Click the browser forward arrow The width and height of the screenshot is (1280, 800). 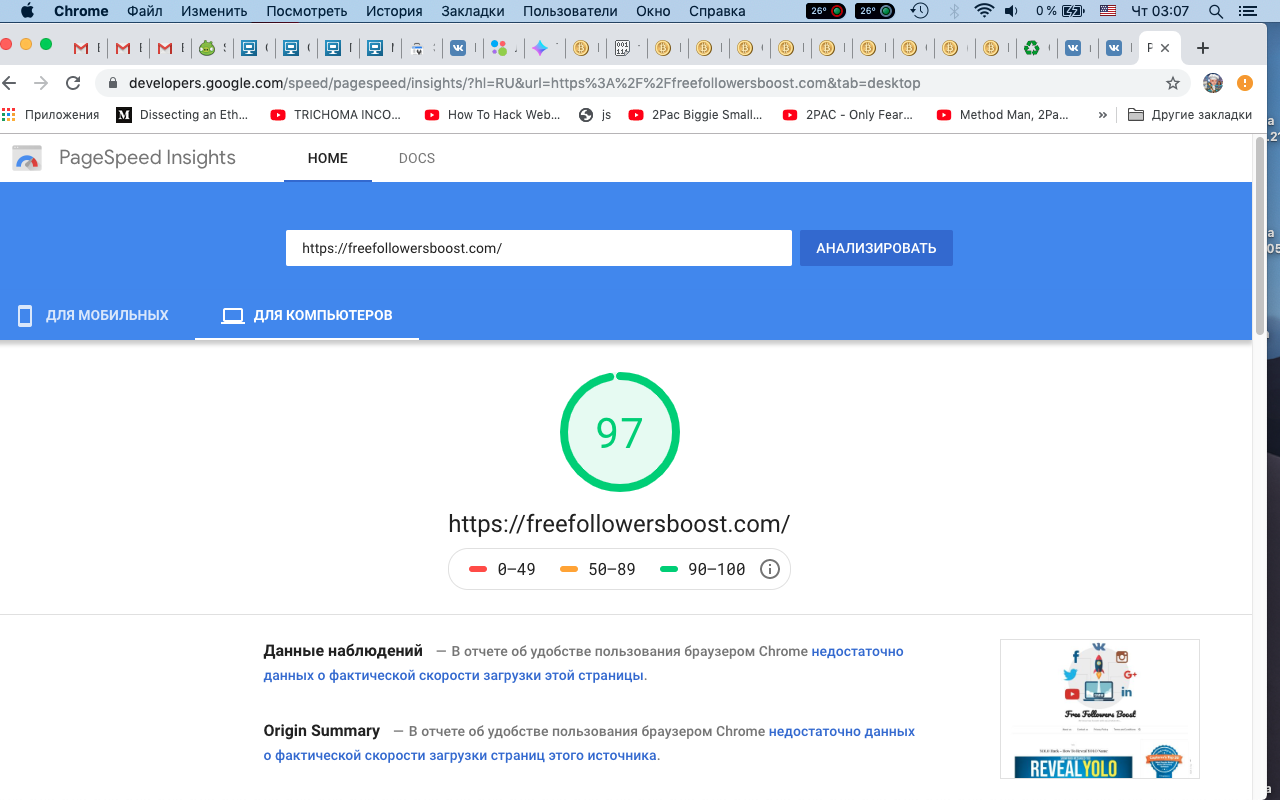tap(41, 83)
